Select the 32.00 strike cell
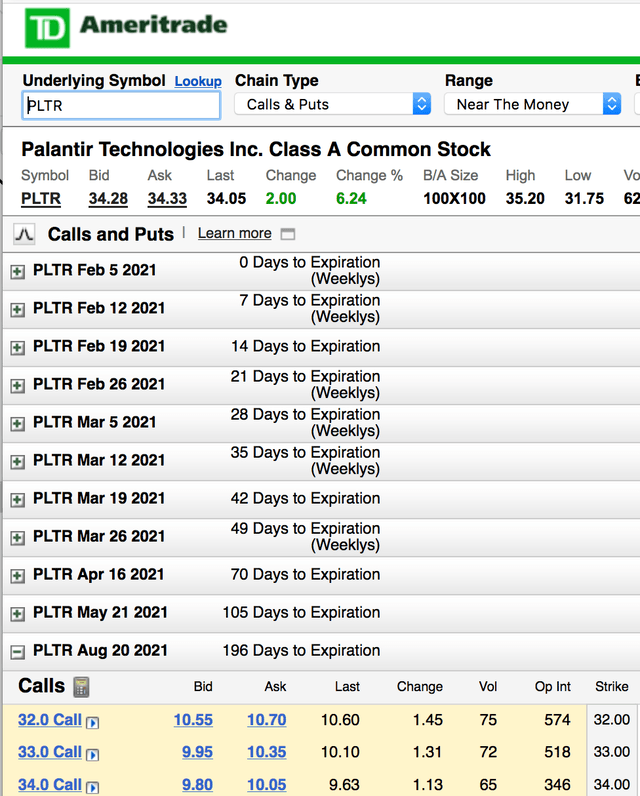The width and height of the screenshot is (640, 796). [x=612, y=720]
